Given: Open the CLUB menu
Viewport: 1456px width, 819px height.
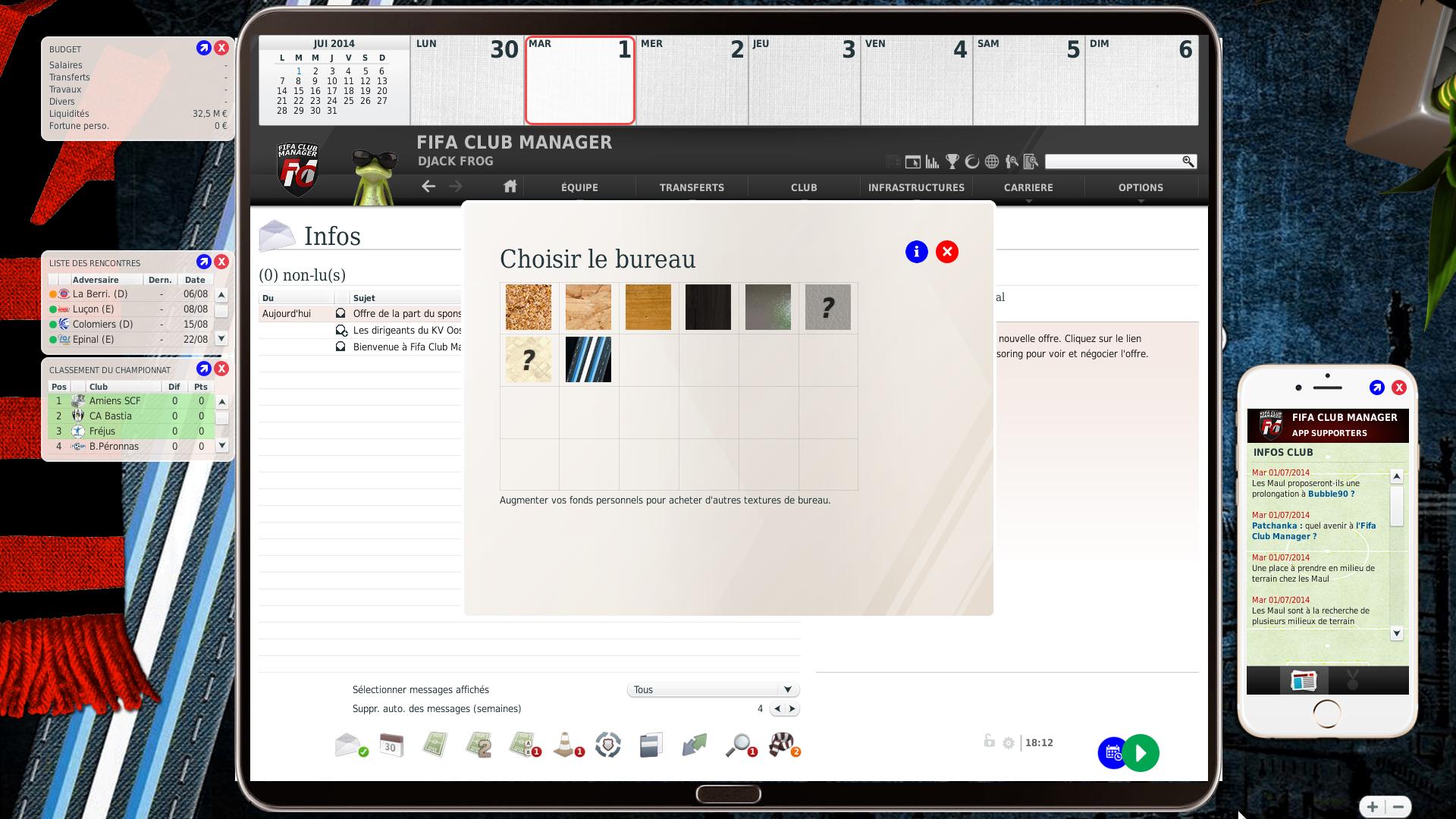Looking at the screenshot, I should 804,187.
